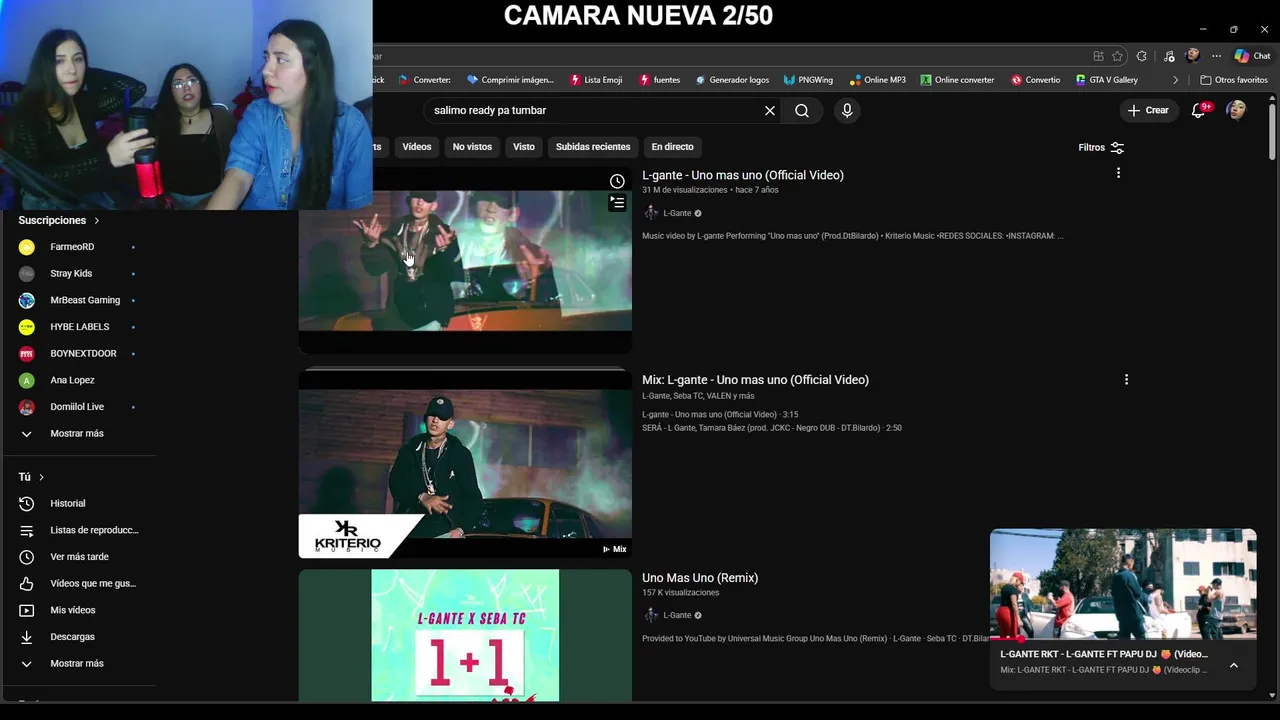Play the Kriterio Music mix thumbnail
This screenshot has width=1280, height=720.
(x=465, y=465)
